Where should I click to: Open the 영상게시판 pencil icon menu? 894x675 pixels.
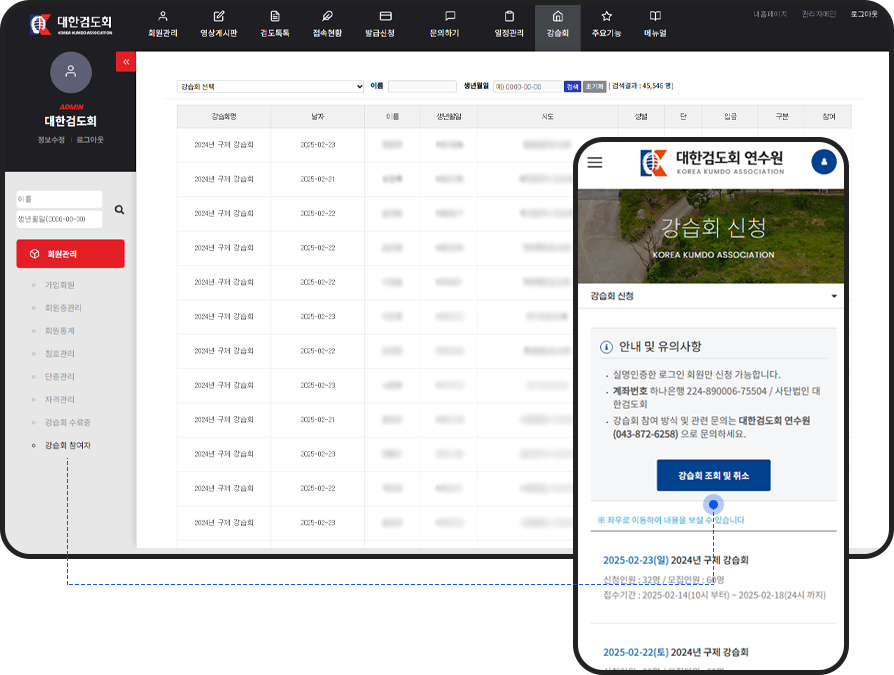218,25
